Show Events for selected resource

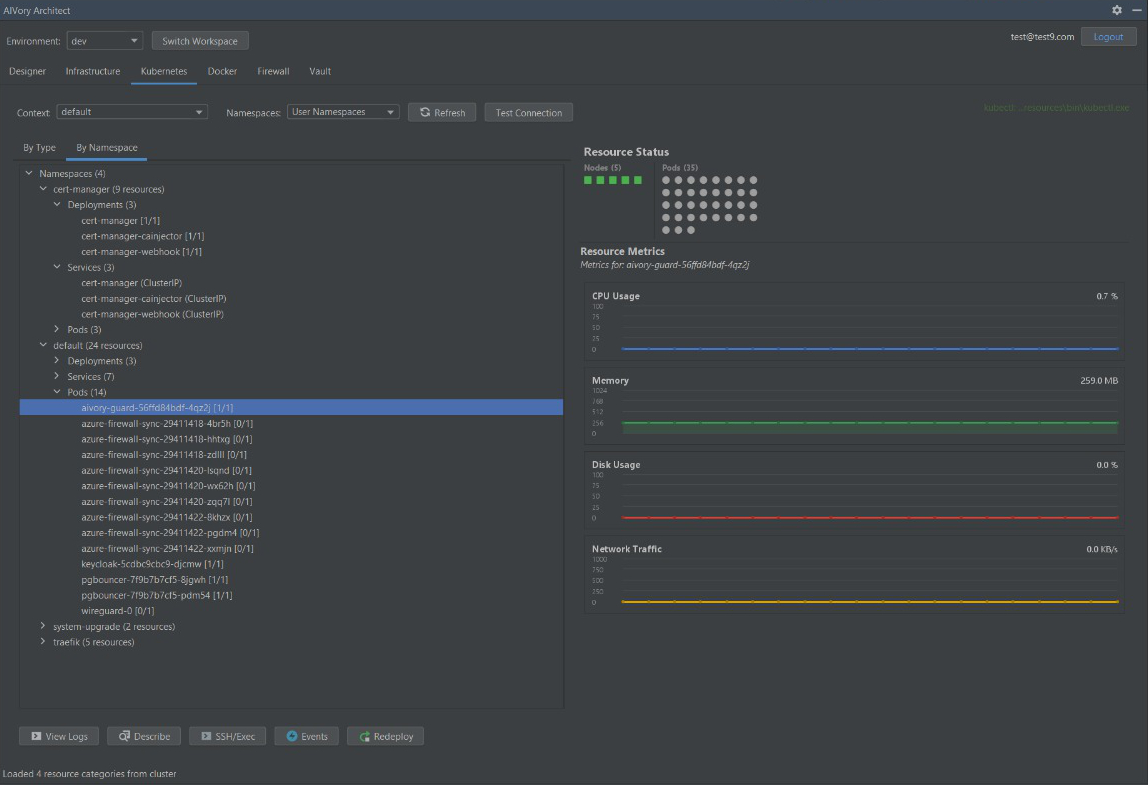(x=307, y=736)
